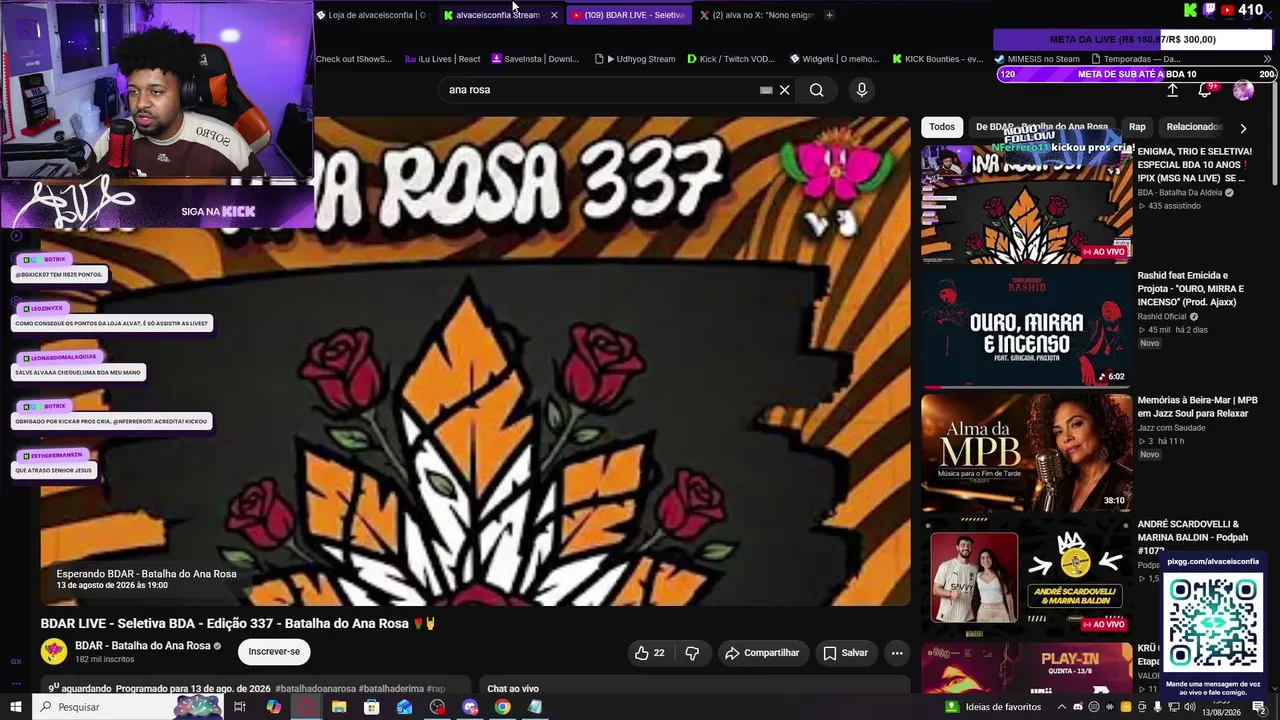1280x720 pixels.
Task: Clear the search text with the X icon
Action: point(785,90)
